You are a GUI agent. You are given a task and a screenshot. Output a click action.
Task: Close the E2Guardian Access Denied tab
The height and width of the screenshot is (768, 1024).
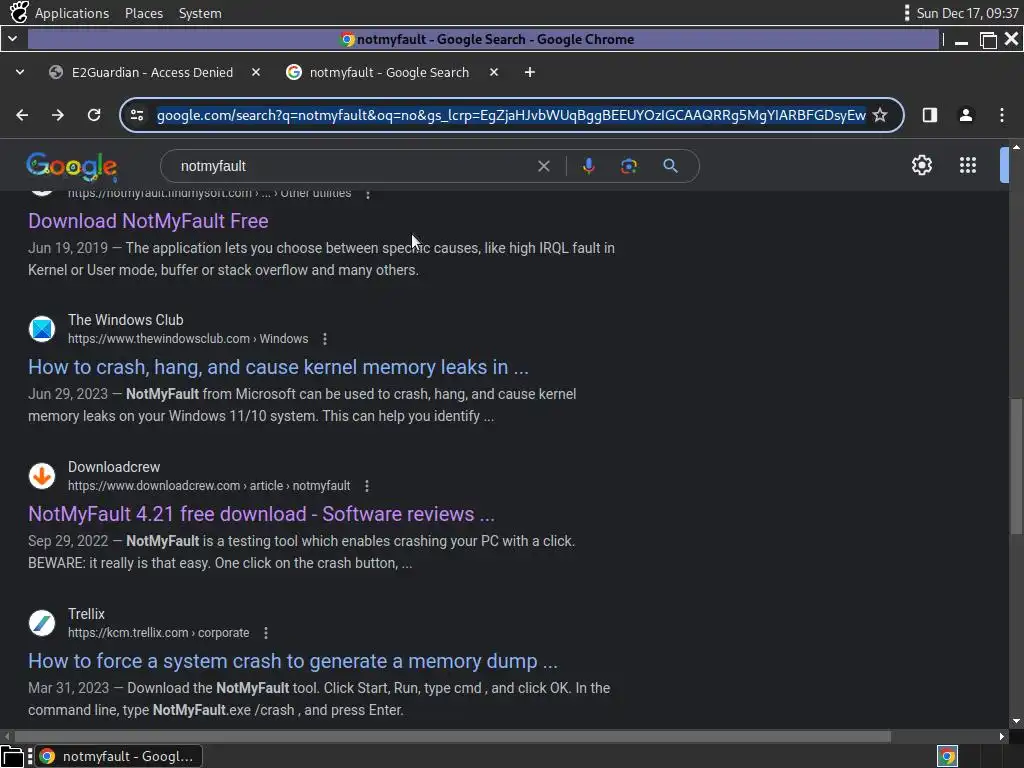tap(256, 72)
